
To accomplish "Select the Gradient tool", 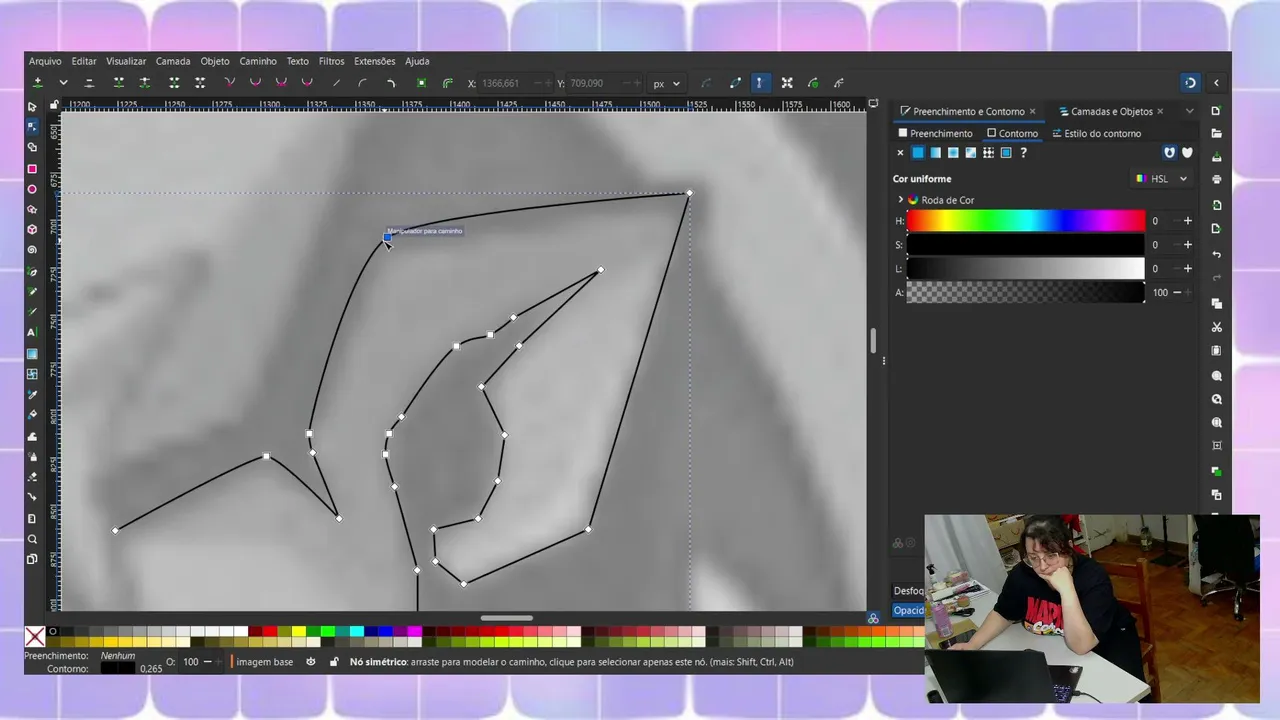I will 32,353.
